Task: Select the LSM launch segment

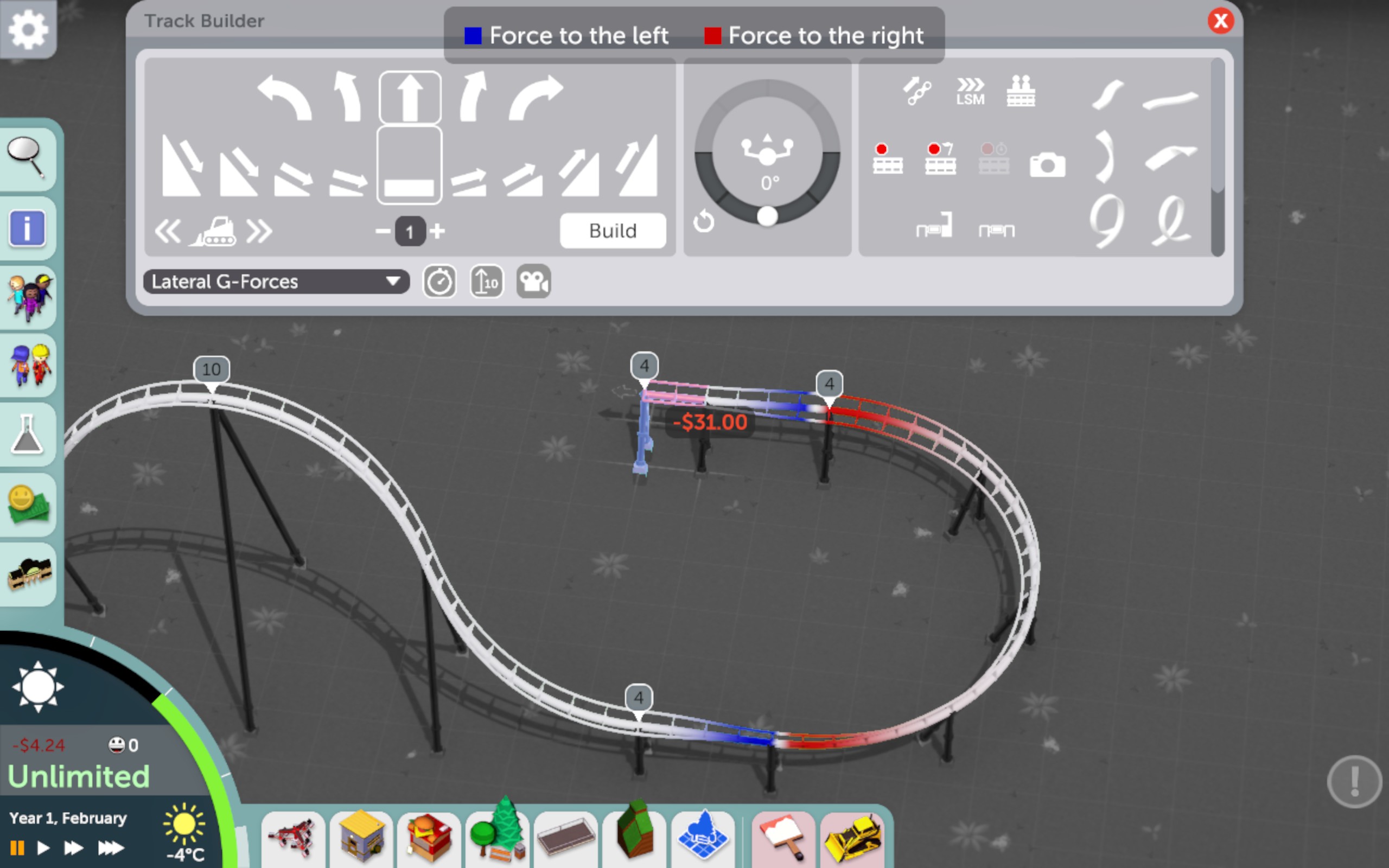Action: pyautogui.click(x=970, y=91)
